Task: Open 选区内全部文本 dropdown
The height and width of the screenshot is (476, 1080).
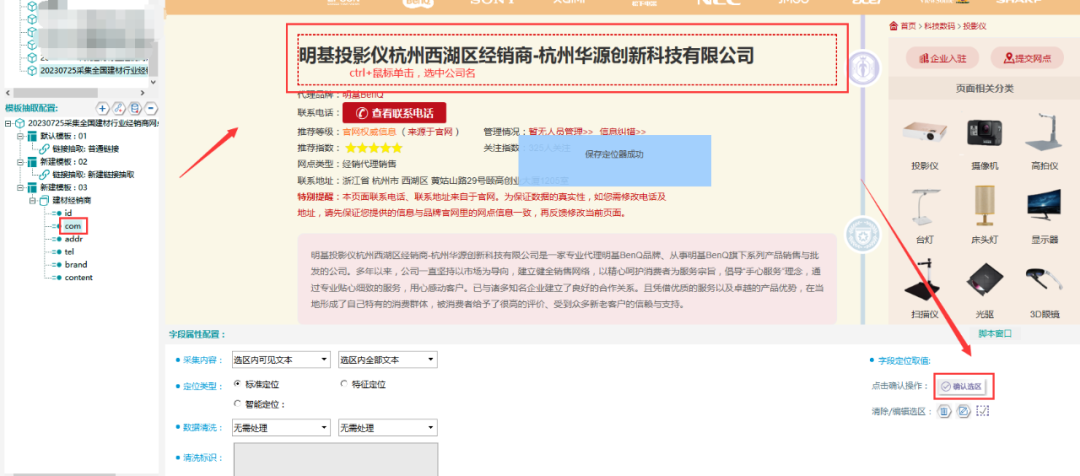Action: tap(388, 360)
